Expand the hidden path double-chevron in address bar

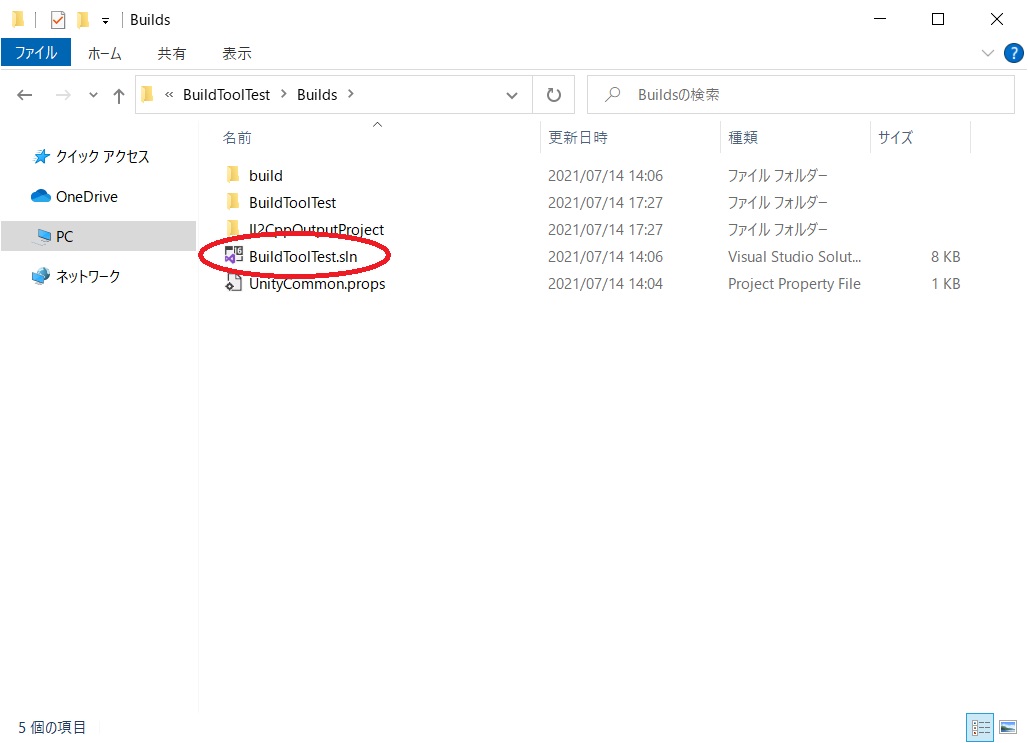[x=169, y=94]
